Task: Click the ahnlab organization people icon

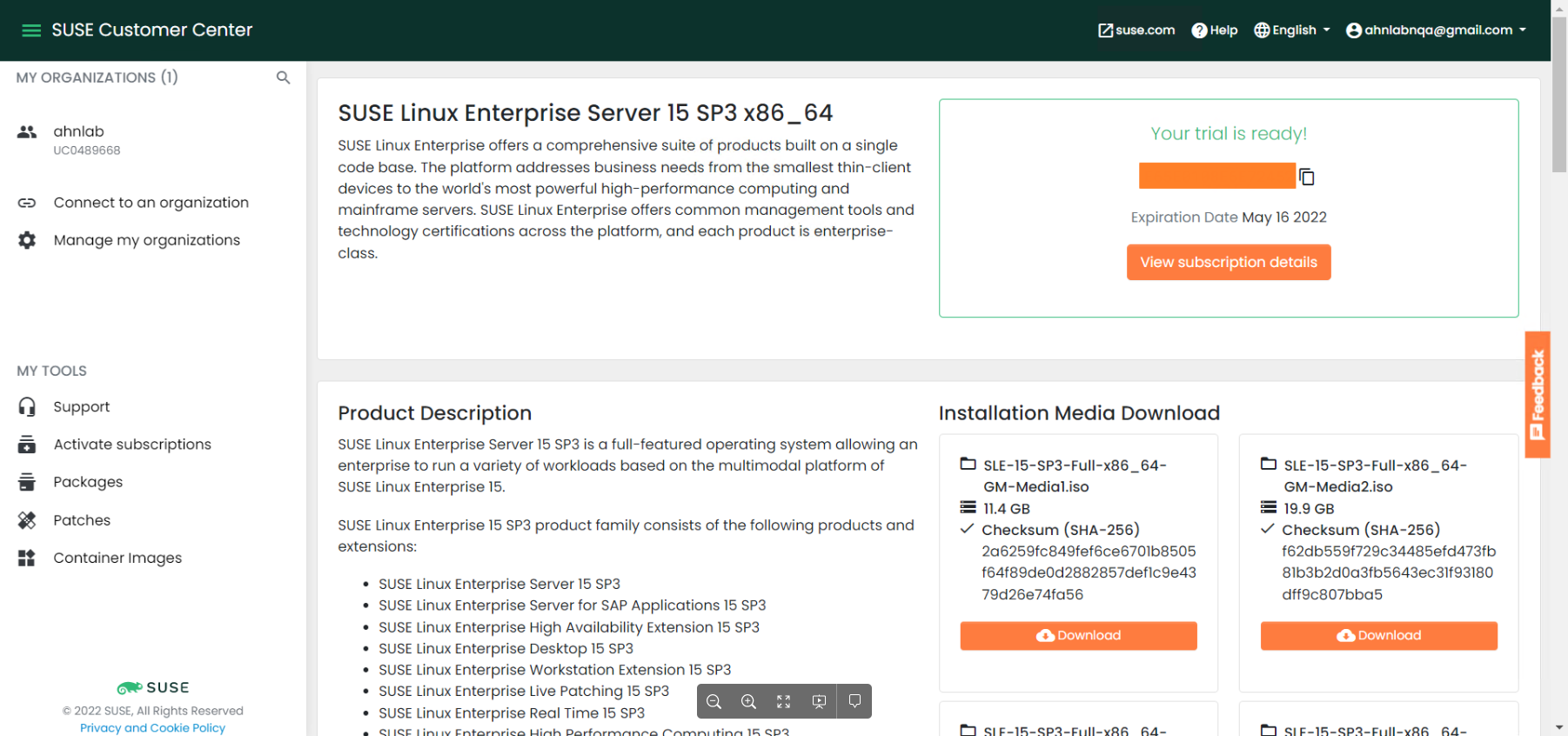Action: [x=27, y=132]
